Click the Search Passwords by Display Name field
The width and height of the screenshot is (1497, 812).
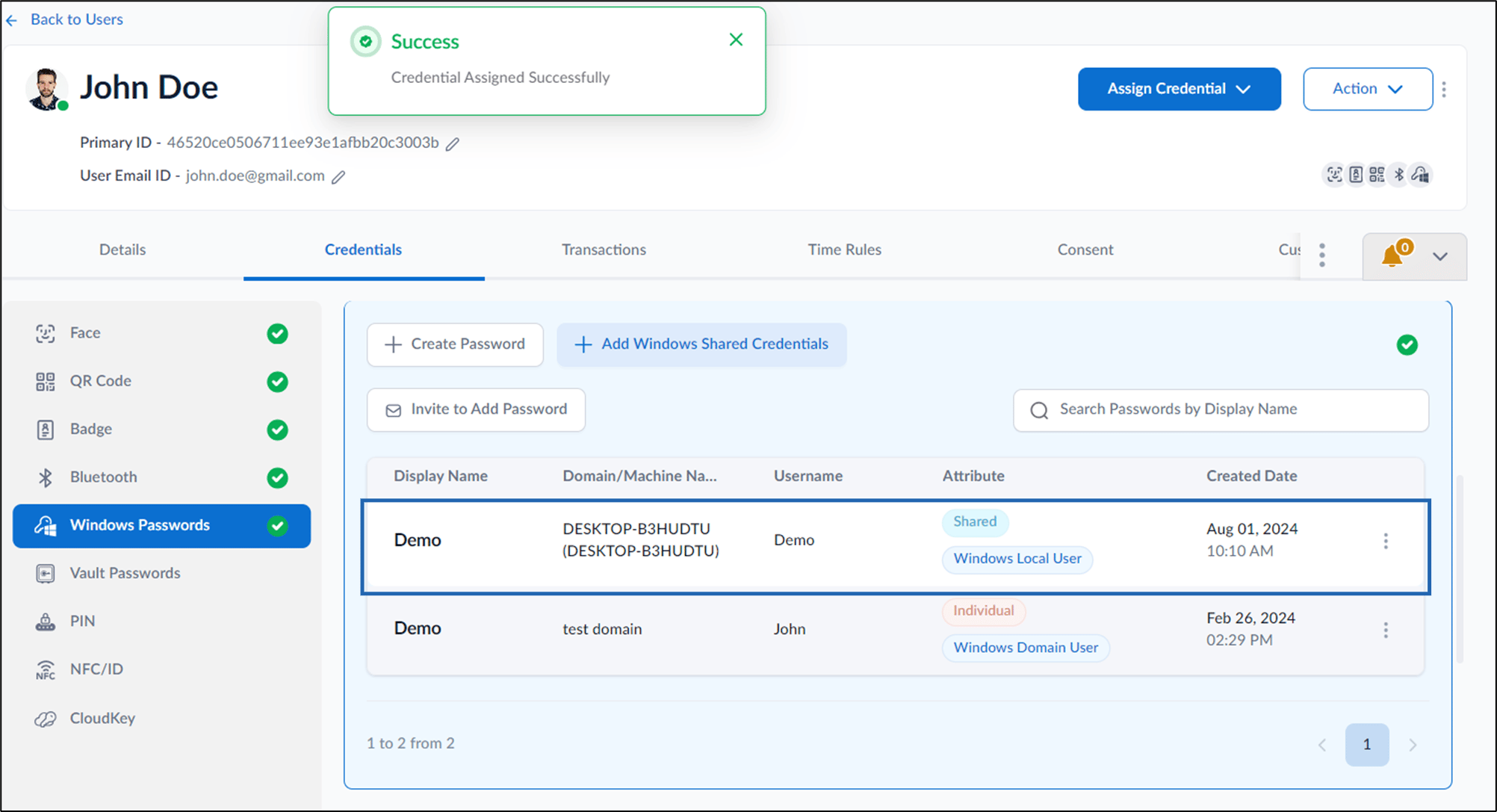1221,410
